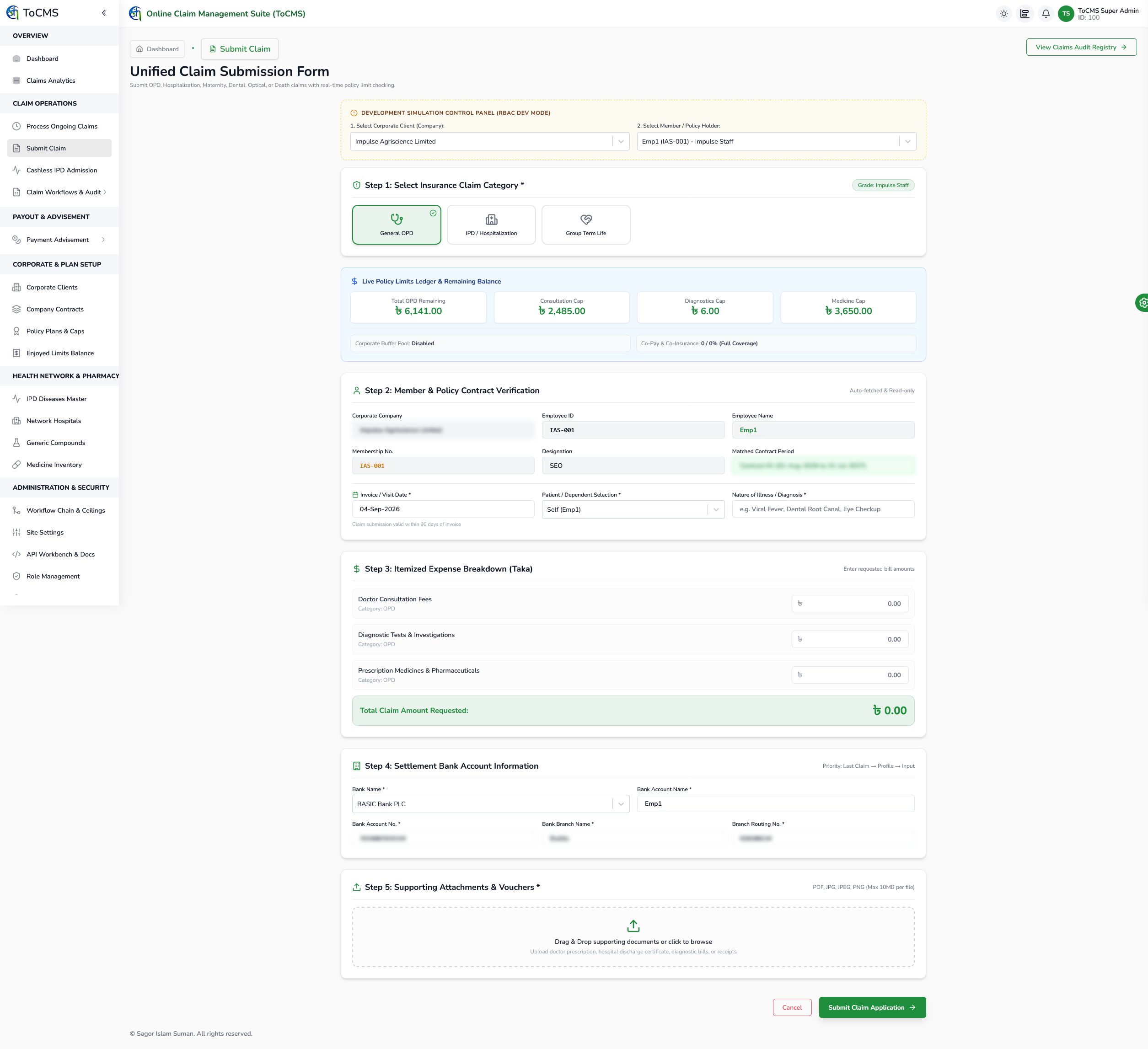Open Patient / Dependent Selection dropdown
Screen dimensions: 1148x1049
pos(633,509)
